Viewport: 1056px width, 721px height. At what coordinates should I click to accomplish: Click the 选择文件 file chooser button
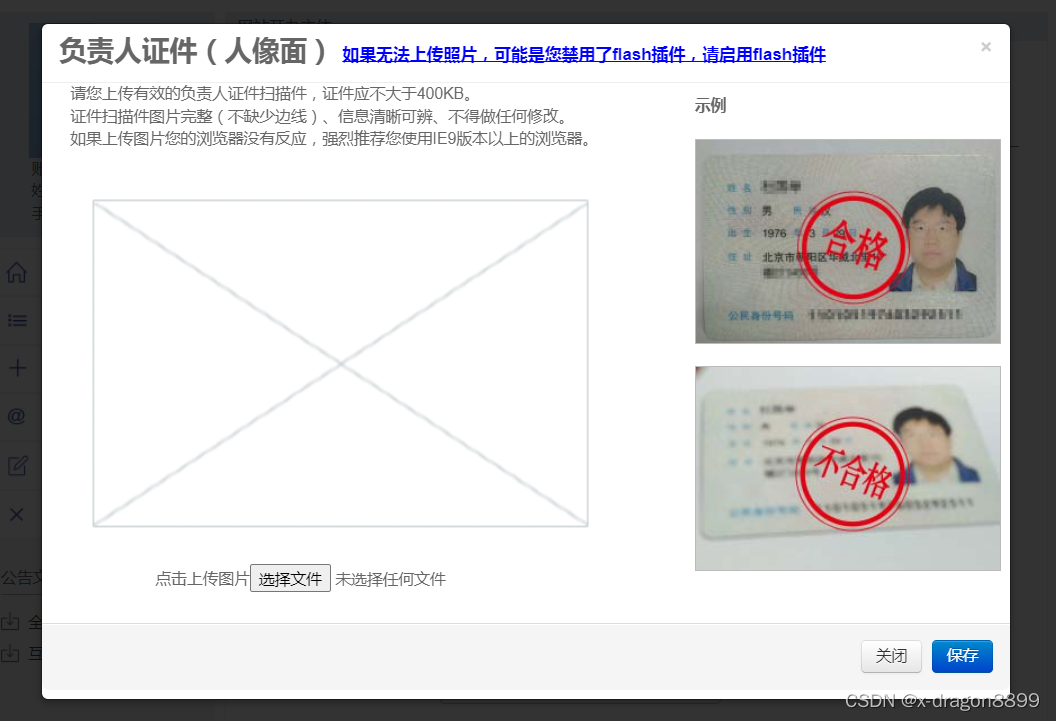(290, 578)
